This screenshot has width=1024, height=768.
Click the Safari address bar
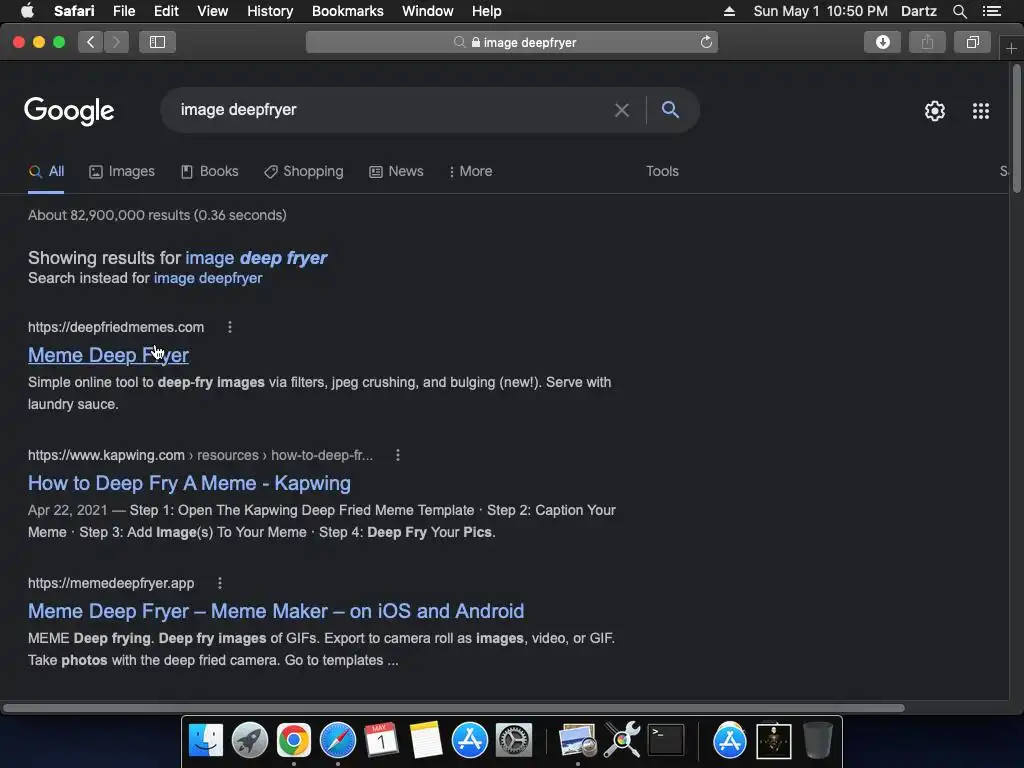click(512, 42)
